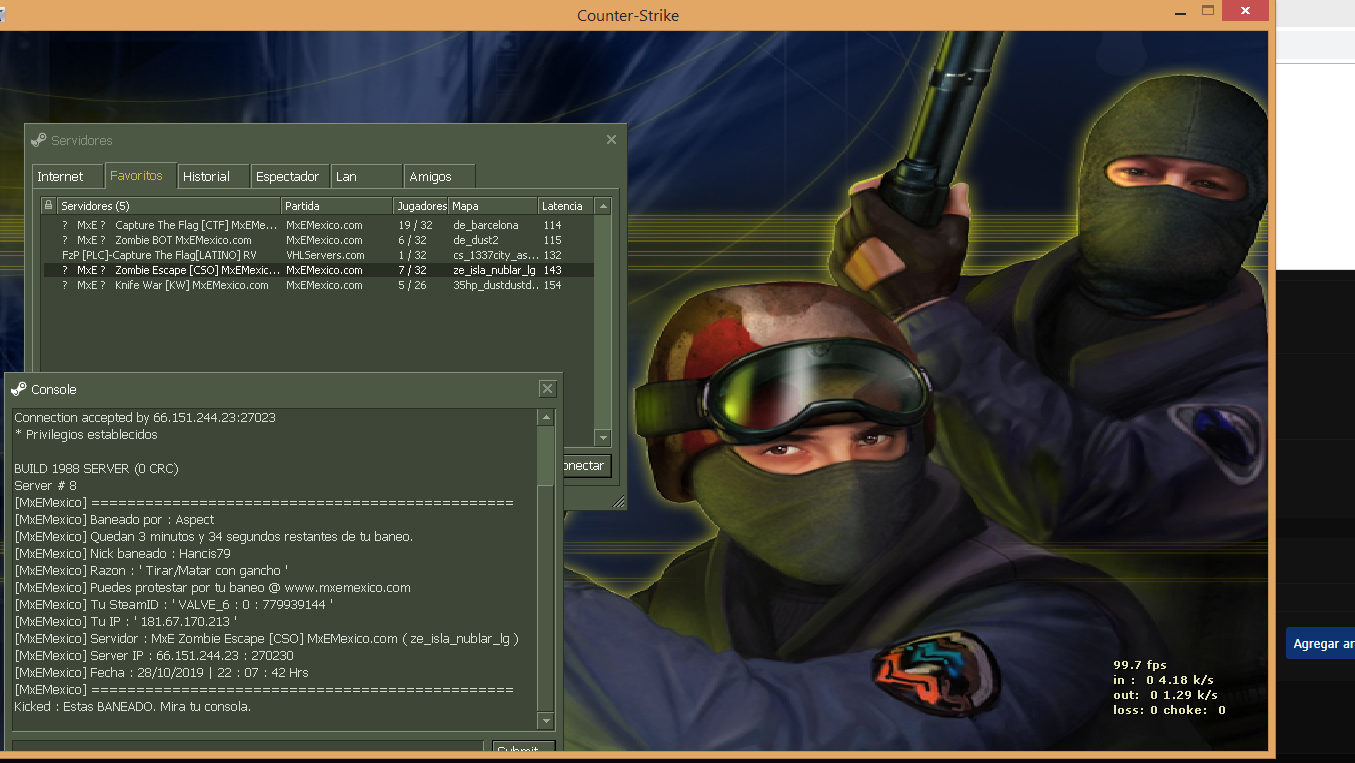Click the 'Connection accepted by 66.151.244.23:27023' line

[x=145, y=418]
